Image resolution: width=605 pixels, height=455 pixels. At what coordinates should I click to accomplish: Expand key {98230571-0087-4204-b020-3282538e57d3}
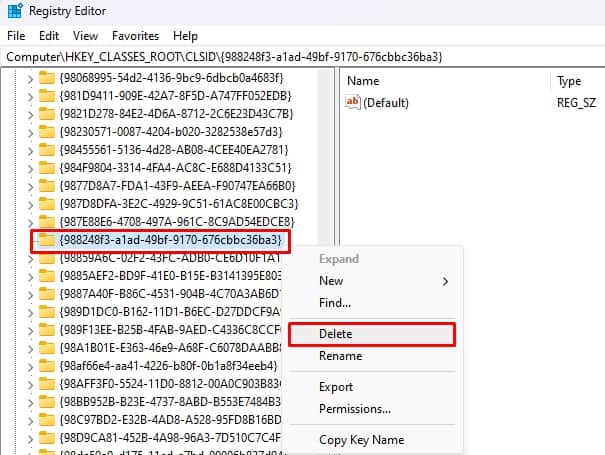point(30,133)
